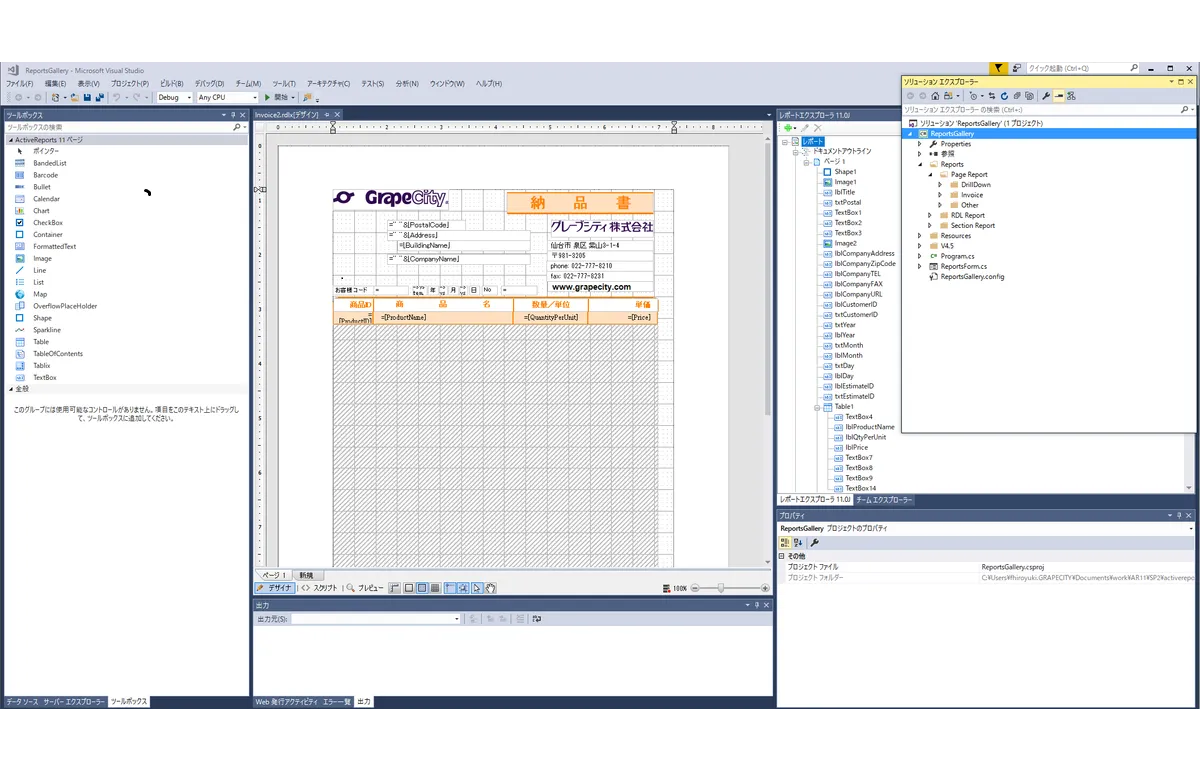Click the class diagram icon in Solution Explorer toolbar
1200x760 pixels.
1071,96
